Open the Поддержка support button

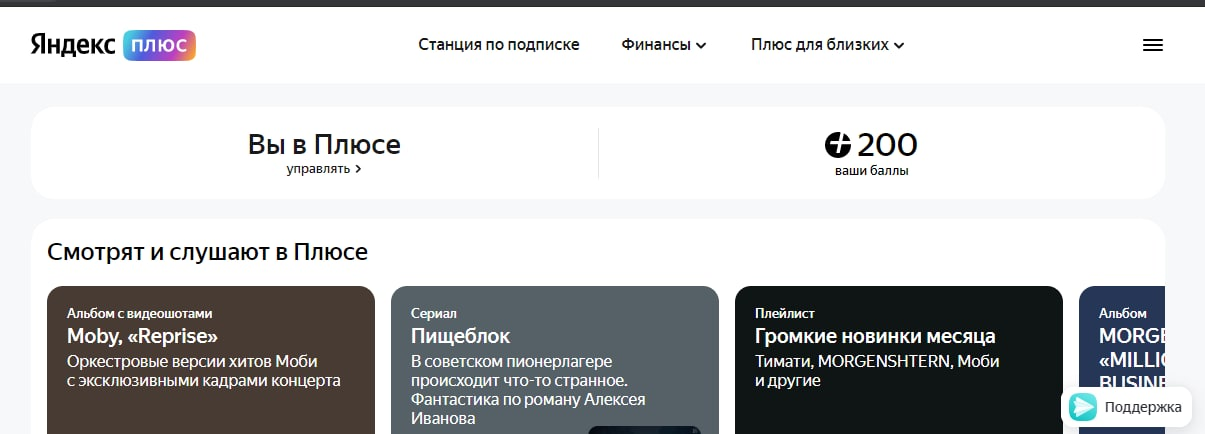(x=1126, y=407)
